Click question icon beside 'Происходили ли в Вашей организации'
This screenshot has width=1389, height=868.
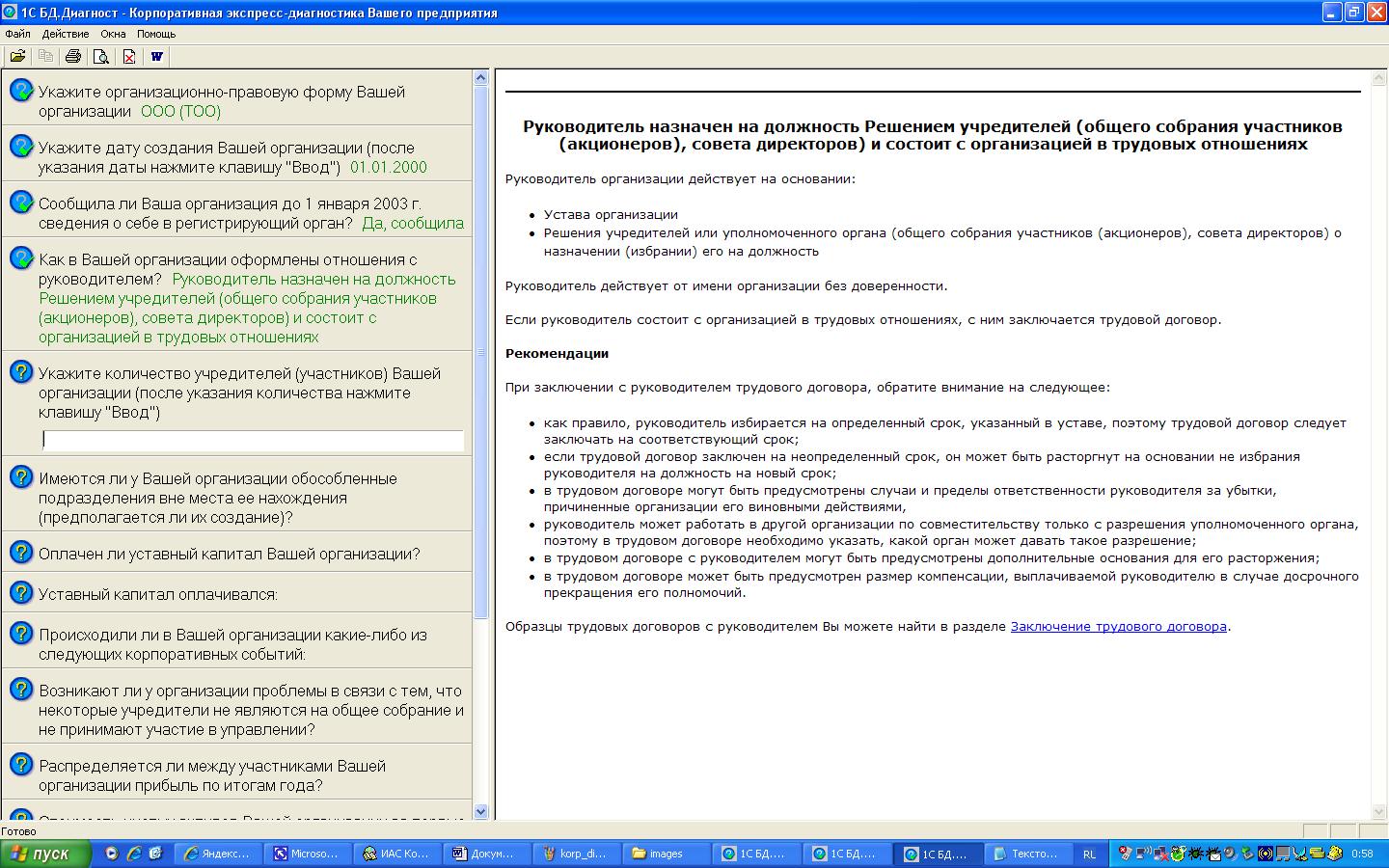pyautogui.click(x=21, y=634)
